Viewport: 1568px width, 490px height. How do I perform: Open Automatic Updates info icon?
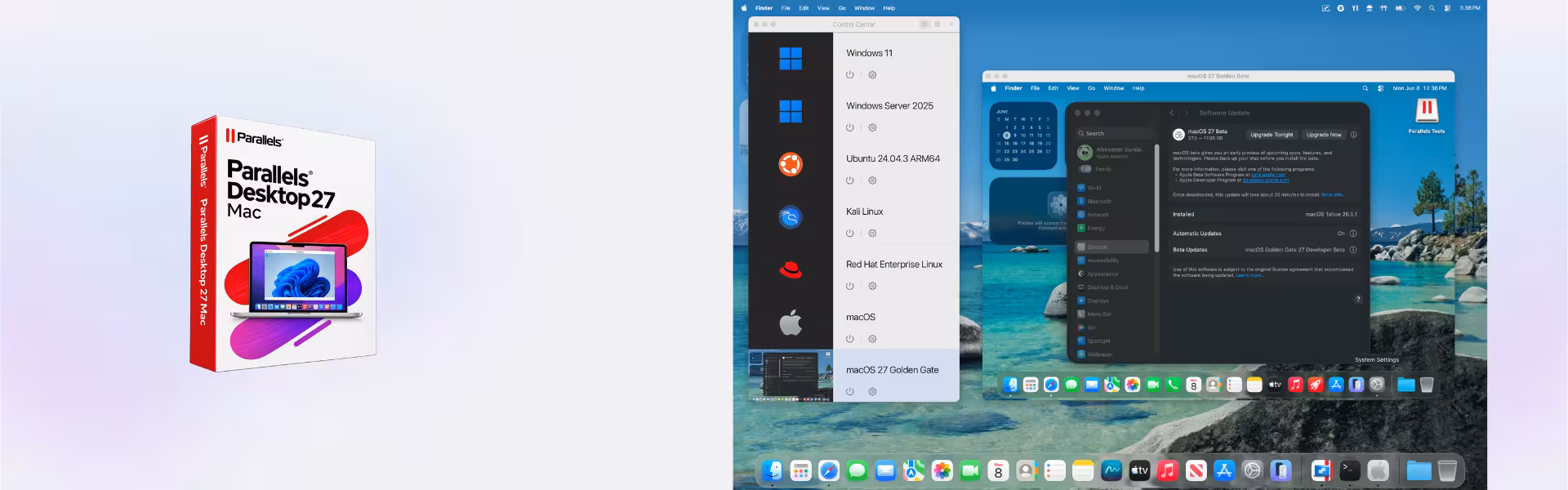coord(1353,234)
